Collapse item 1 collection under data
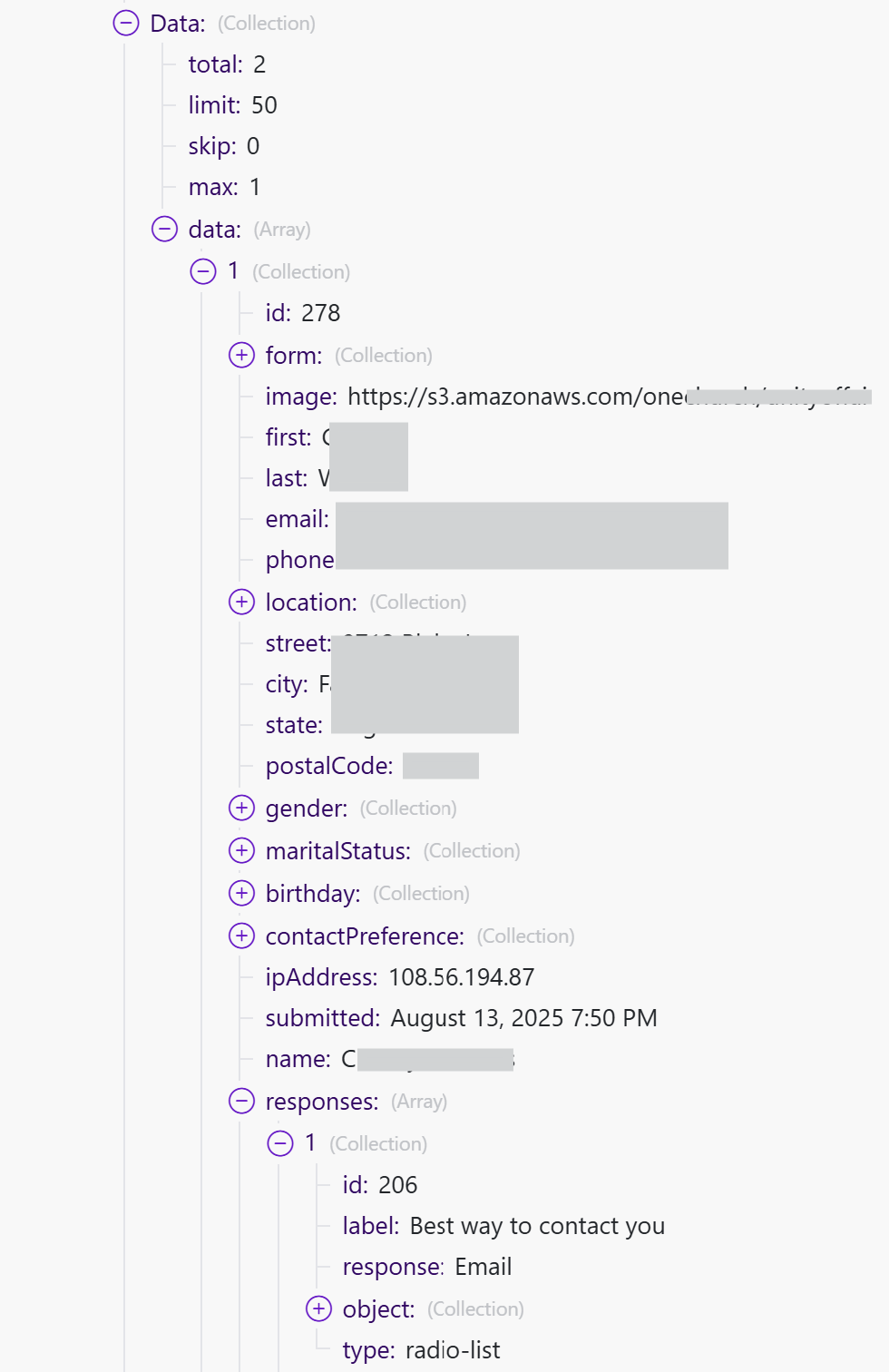This screenshot has height=1372, width=889. point(203,271)
